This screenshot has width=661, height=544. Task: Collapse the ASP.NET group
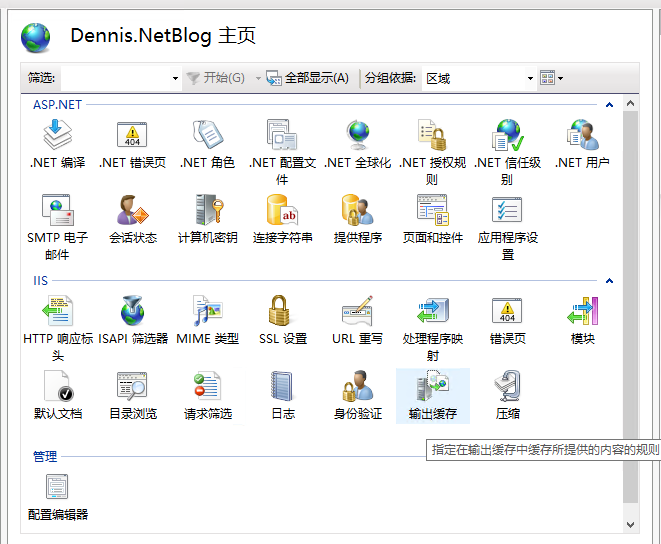pos(609,105)
